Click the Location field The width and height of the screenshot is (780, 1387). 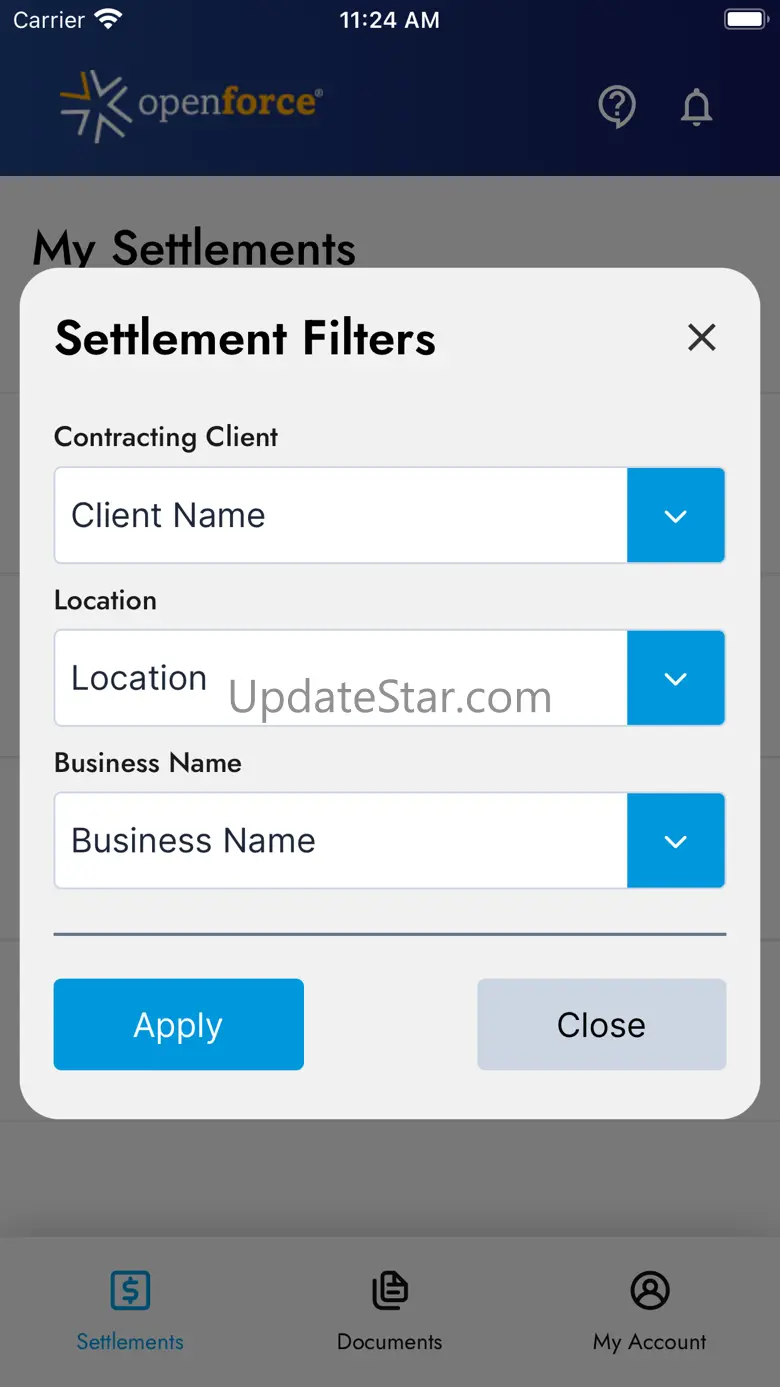click(x=341, y=678)
